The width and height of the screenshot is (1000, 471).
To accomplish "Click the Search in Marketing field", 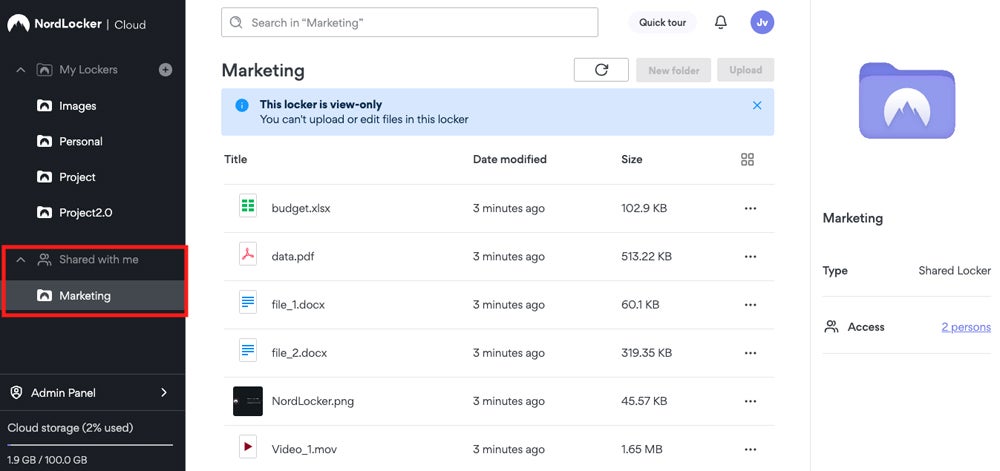I will coord(410,22).
